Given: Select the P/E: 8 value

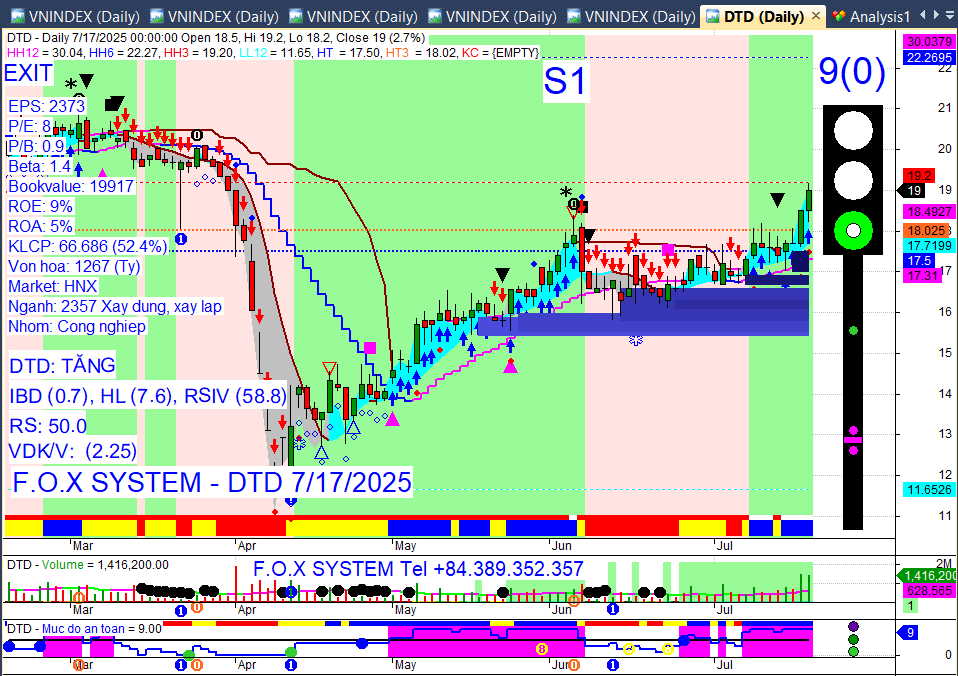Looking at the screenshot, I should point(29,127).
